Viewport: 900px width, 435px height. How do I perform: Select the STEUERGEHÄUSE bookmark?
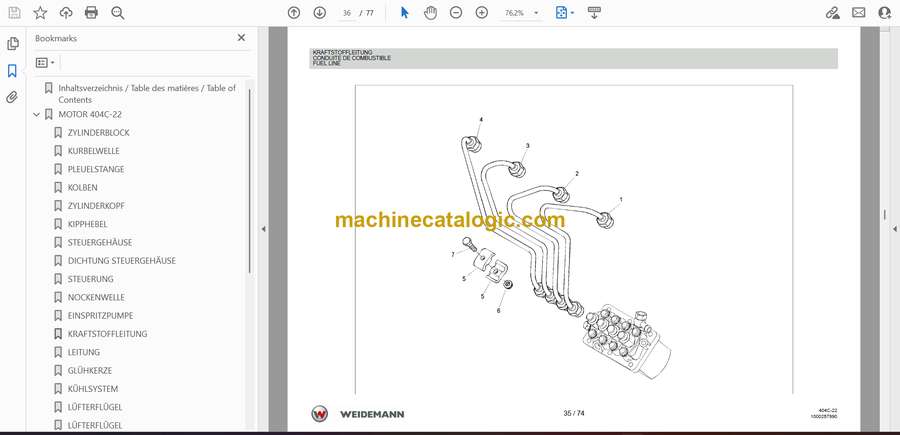click(100, 242)
